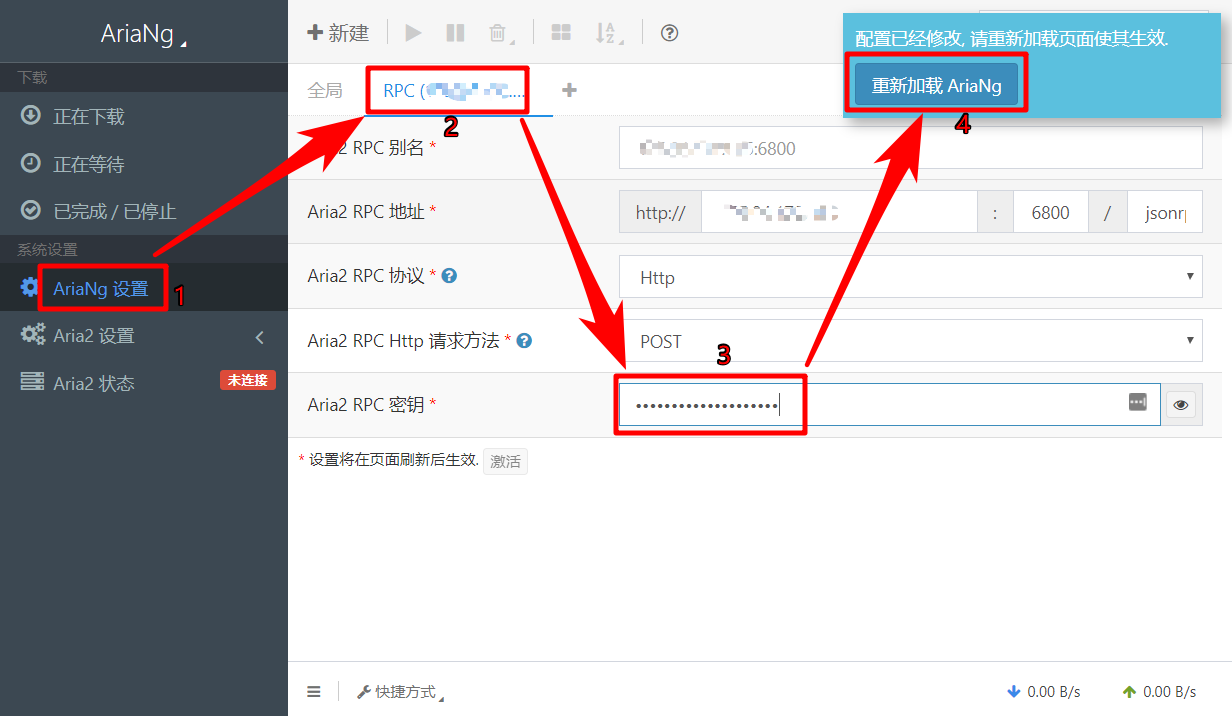Open the sort order A-Z dropdown

(608, 33)
